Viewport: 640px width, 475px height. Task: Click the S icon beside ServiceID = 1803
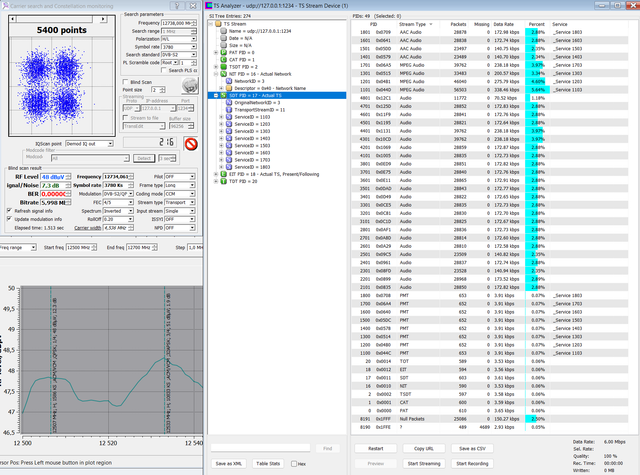[229, 167]
